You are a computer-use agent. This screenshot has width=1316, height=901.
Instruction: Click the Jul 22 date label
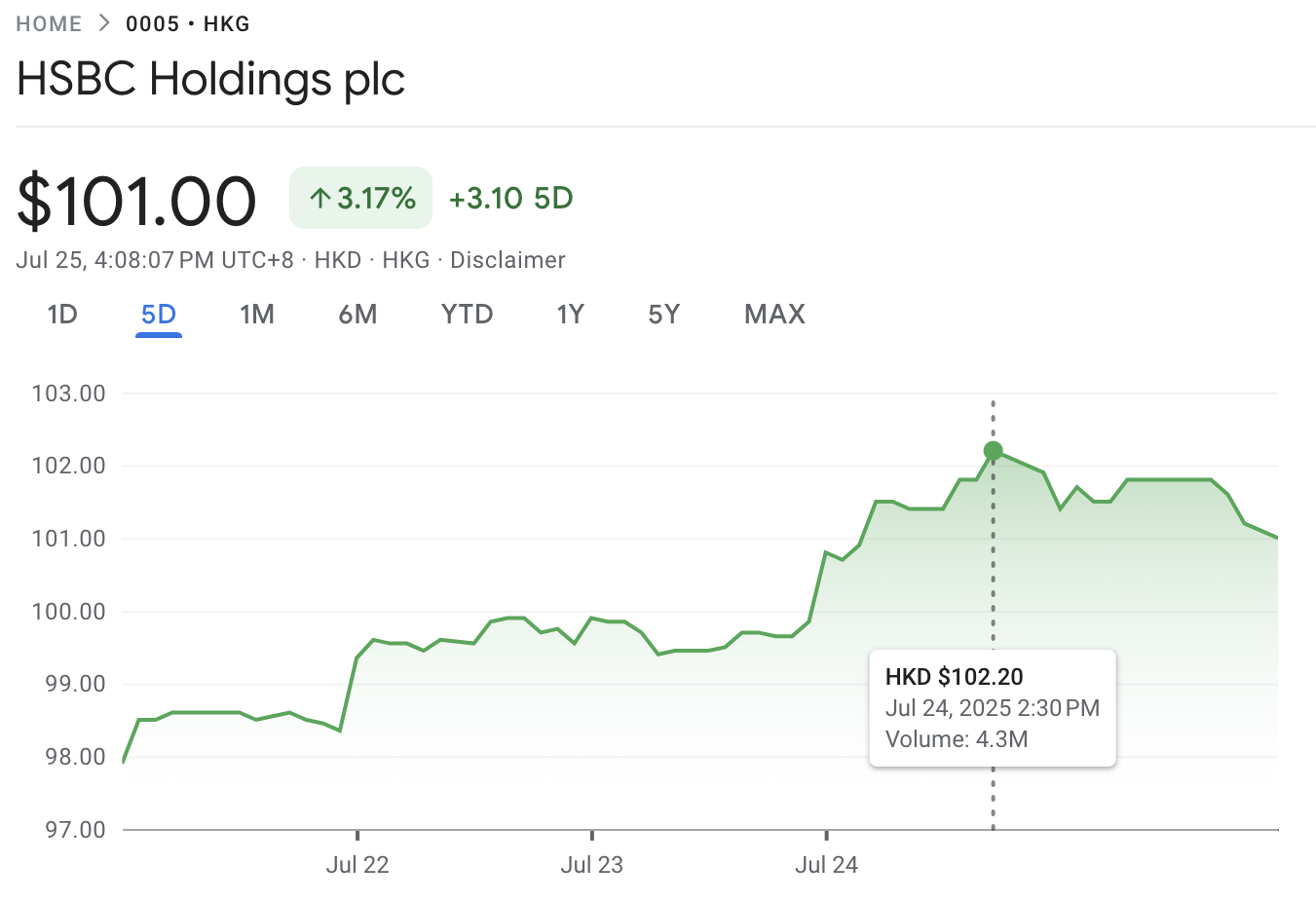357,865
